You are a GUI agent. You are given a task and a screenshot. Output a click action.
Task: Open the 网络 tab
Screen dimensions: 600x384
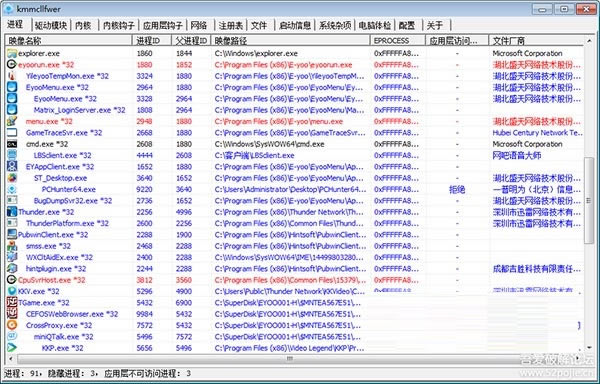(x=199, y=25)
